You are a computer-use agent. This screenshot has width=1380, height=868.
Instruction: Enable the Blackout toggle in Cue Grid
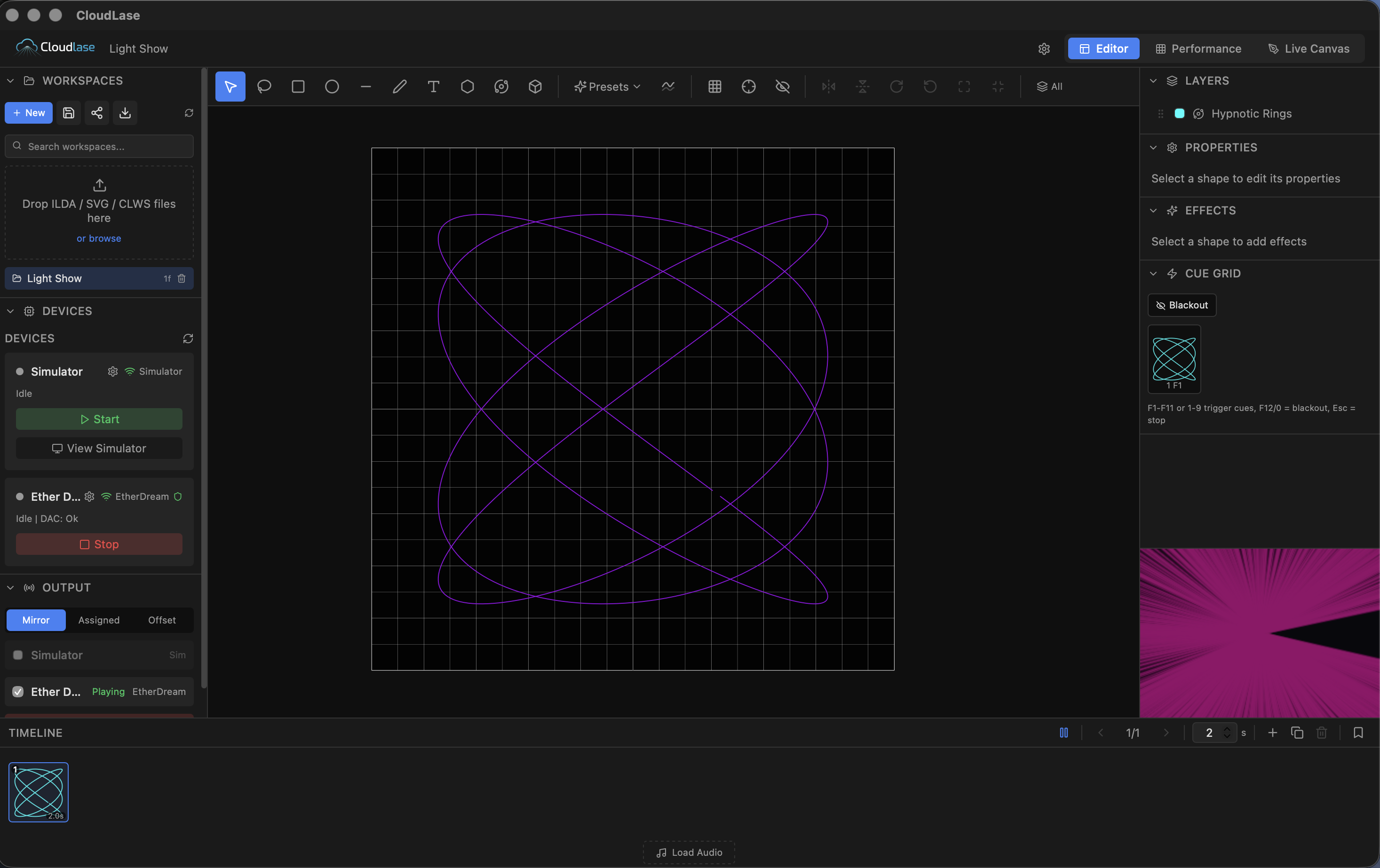tap(1181, 305)
